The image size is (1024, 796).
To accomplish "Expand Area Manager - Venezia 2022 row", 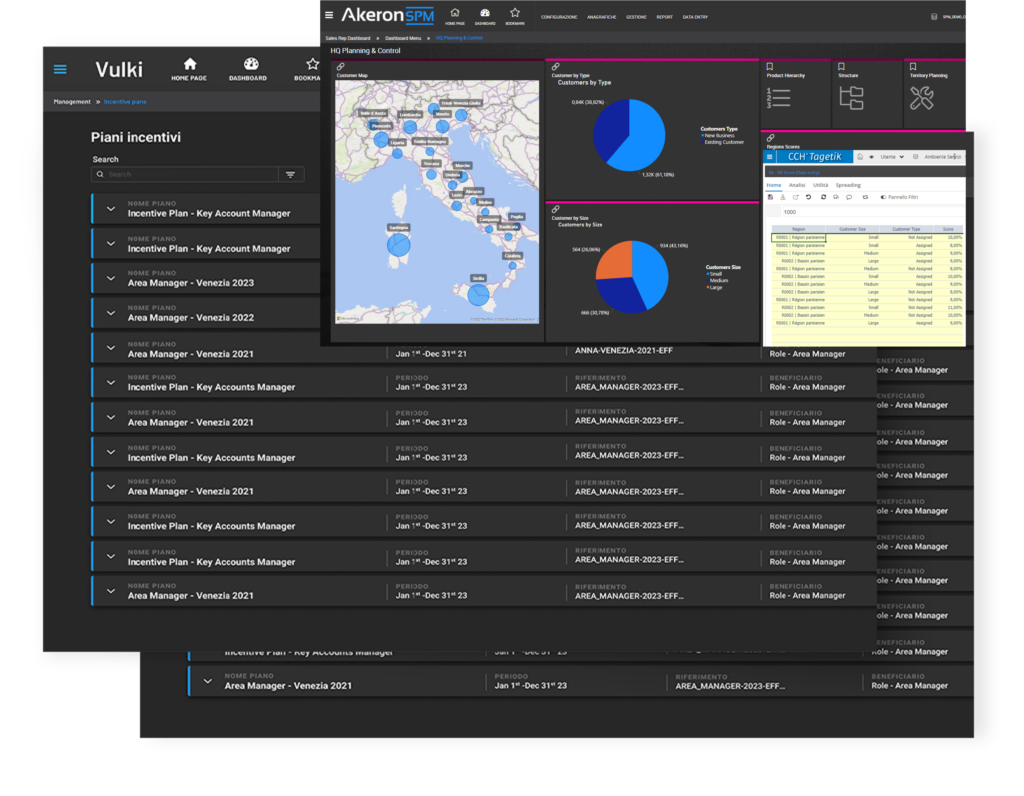I will coord(111,313).
